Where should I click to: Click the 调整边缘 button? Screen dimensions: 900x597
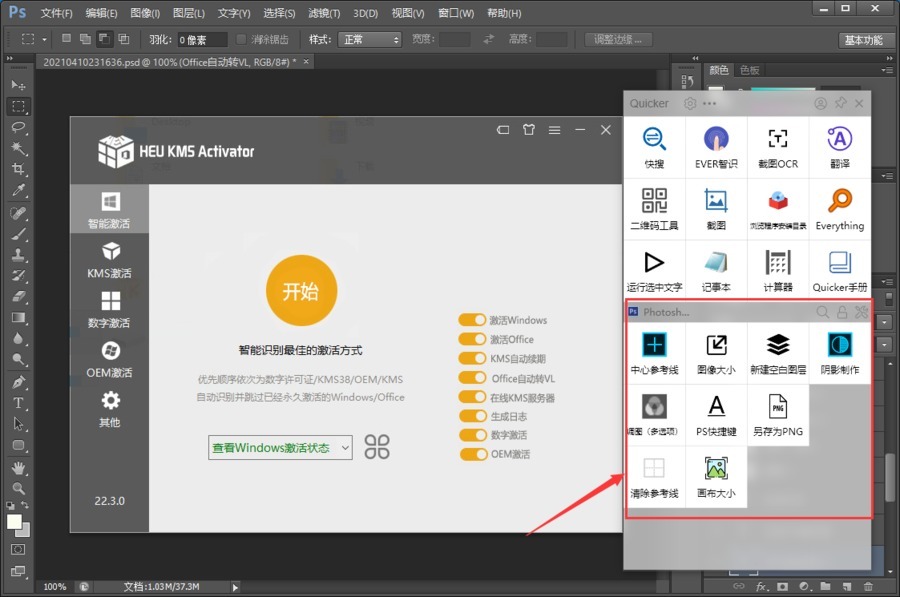618,40
